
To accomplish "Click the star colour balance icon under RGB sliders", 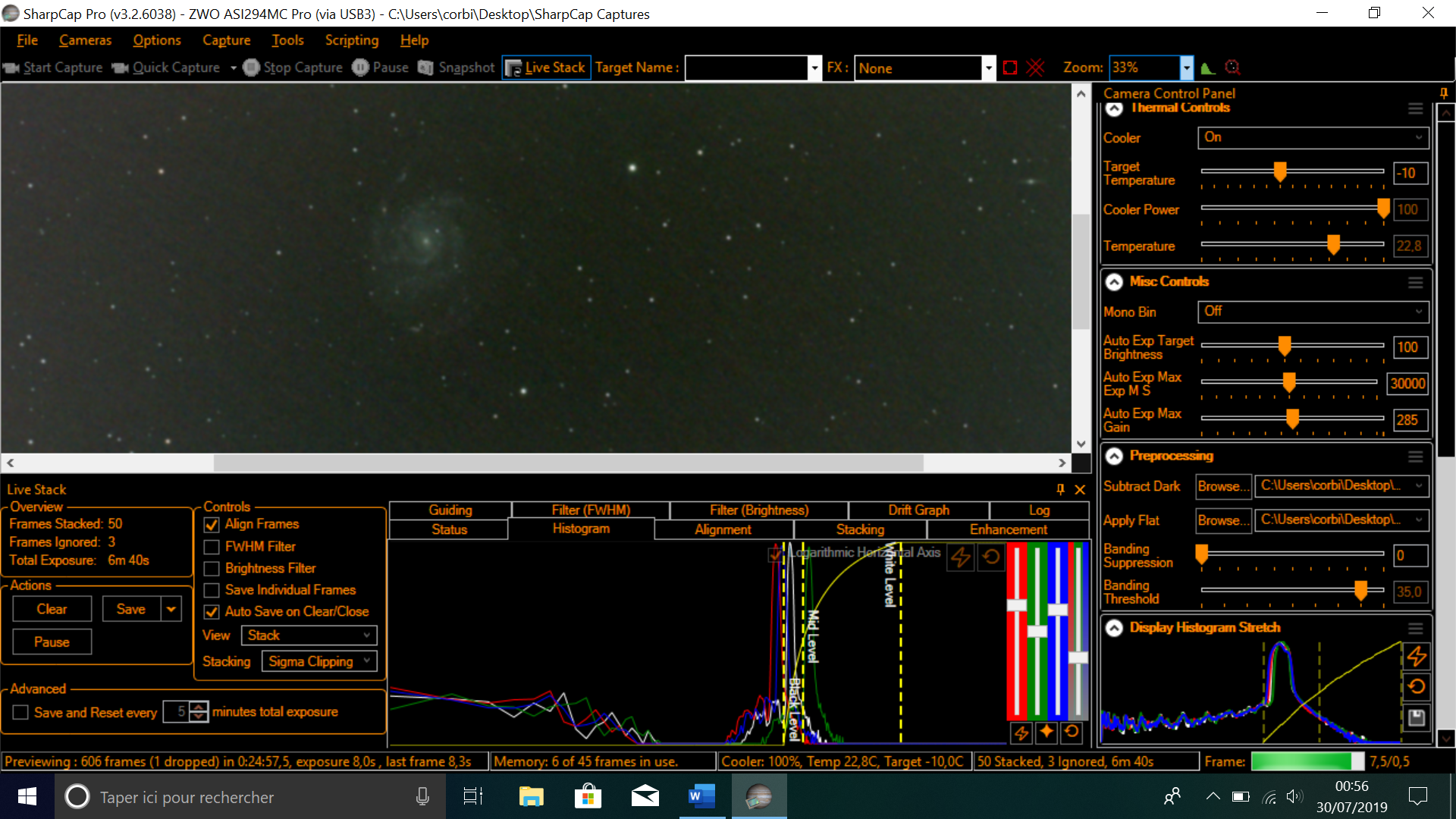I will tap(1046, 732).
